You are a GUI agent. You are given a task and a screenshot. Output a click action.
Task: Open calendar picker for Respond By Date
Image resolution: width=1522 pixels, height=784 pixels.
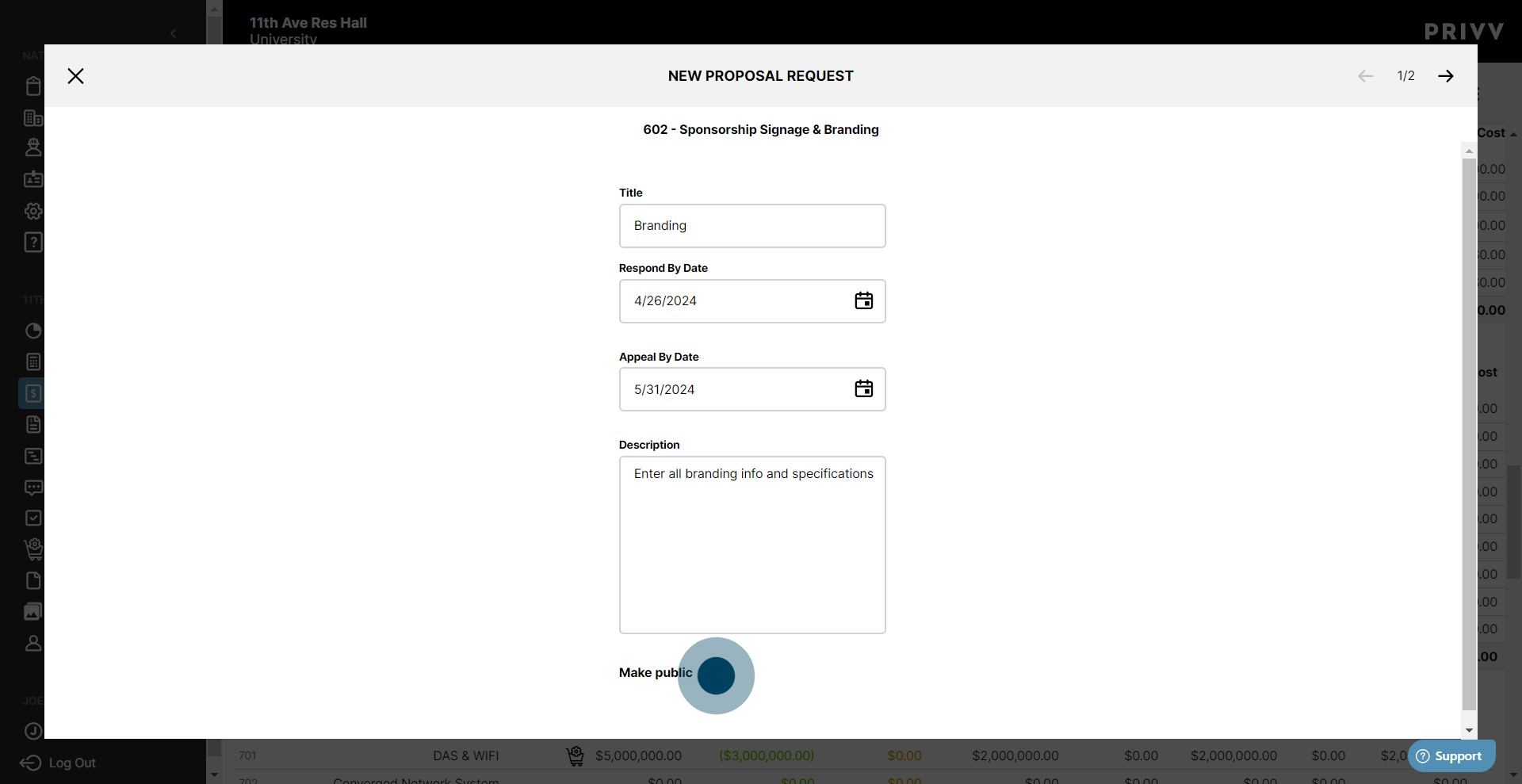coord(864,300)
